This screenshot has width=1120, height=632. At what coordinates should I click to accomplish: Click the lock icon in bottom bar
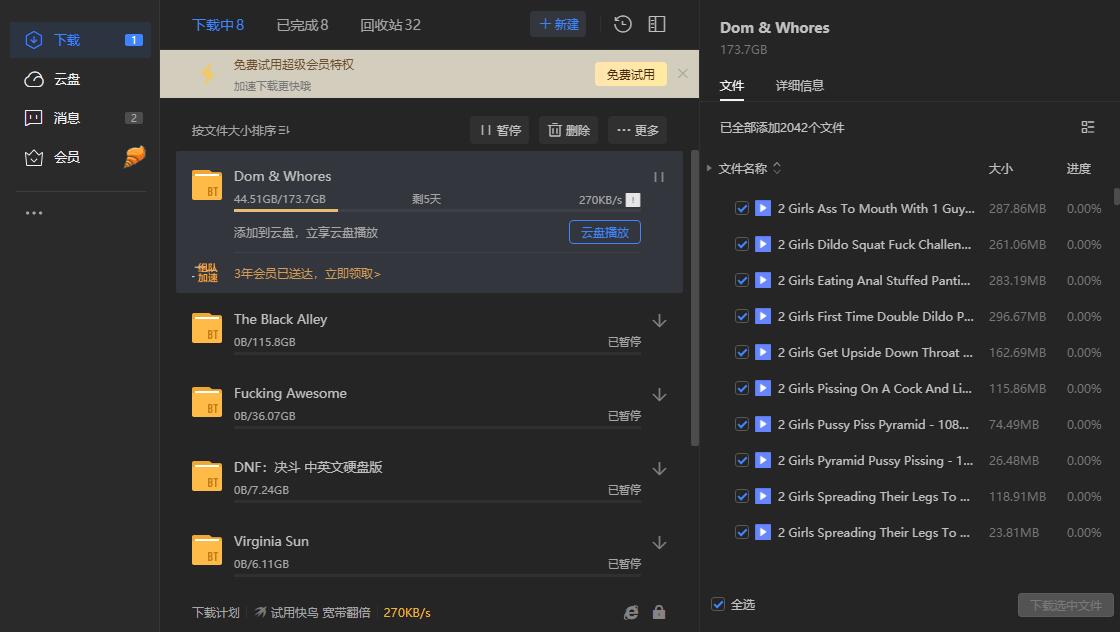click(x=660, y=611)
